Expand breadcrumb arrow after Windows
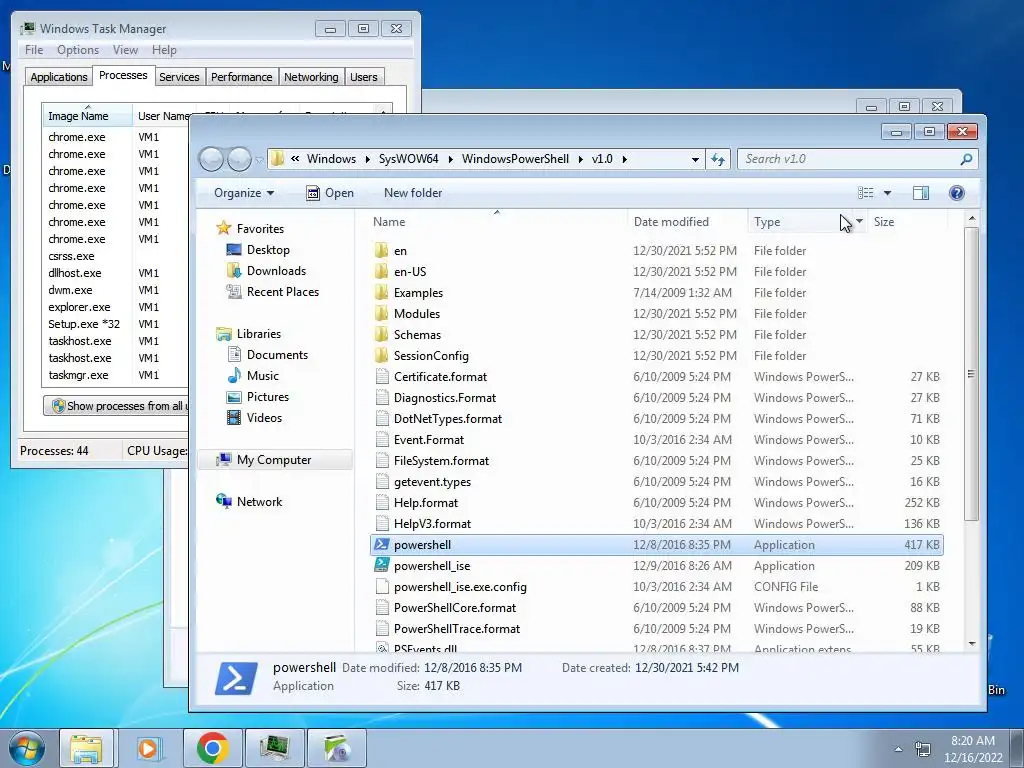Screen dimensions: 1024x768 (367, 159)
